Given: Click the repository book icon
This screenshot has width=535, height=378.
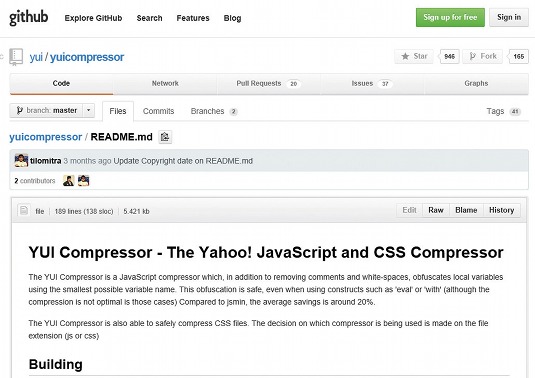Looking at the screenshot, I should coord(16,57).
